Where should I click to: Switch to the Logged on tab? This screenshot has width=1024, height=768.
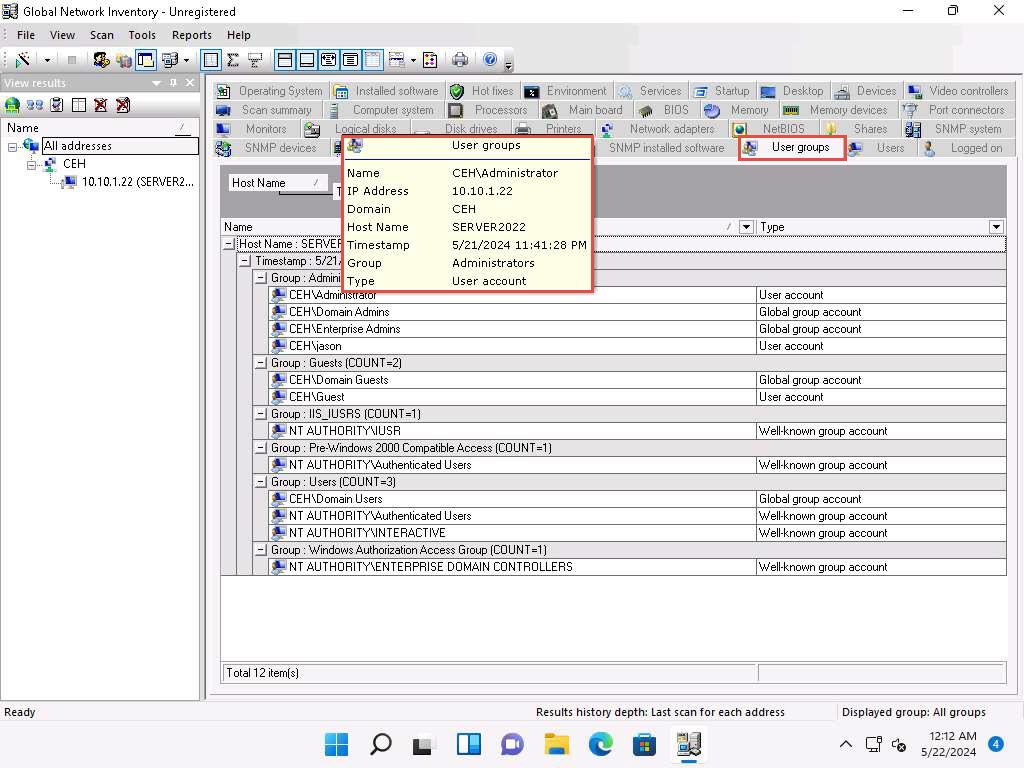click(975, 148)
